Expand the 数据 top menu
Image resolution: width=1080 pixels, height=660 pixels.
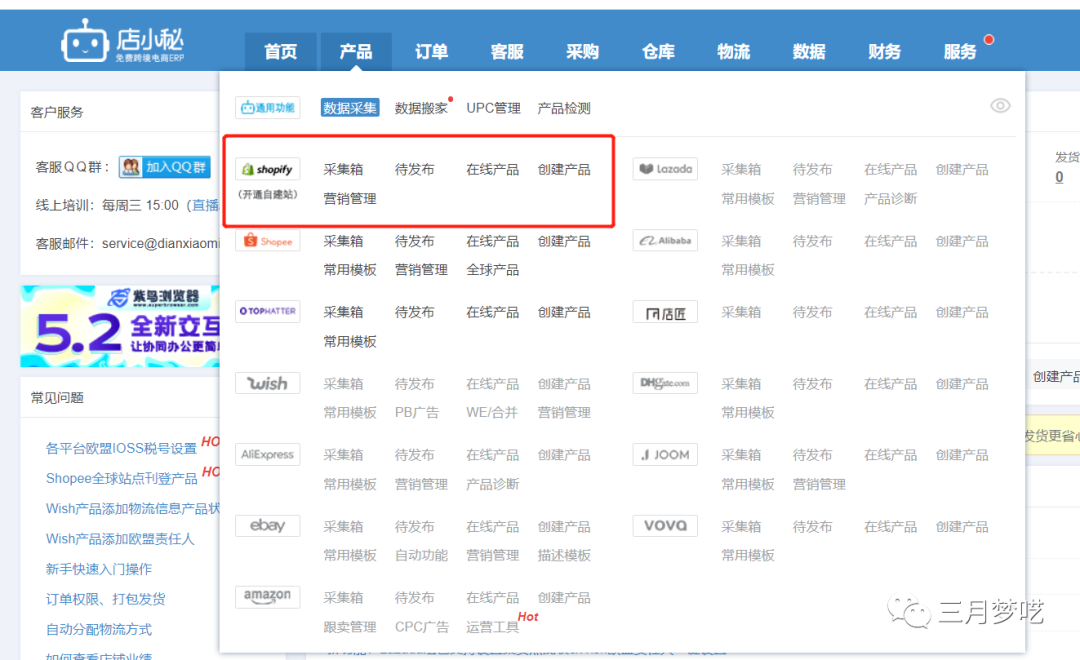tap(809, 52)
